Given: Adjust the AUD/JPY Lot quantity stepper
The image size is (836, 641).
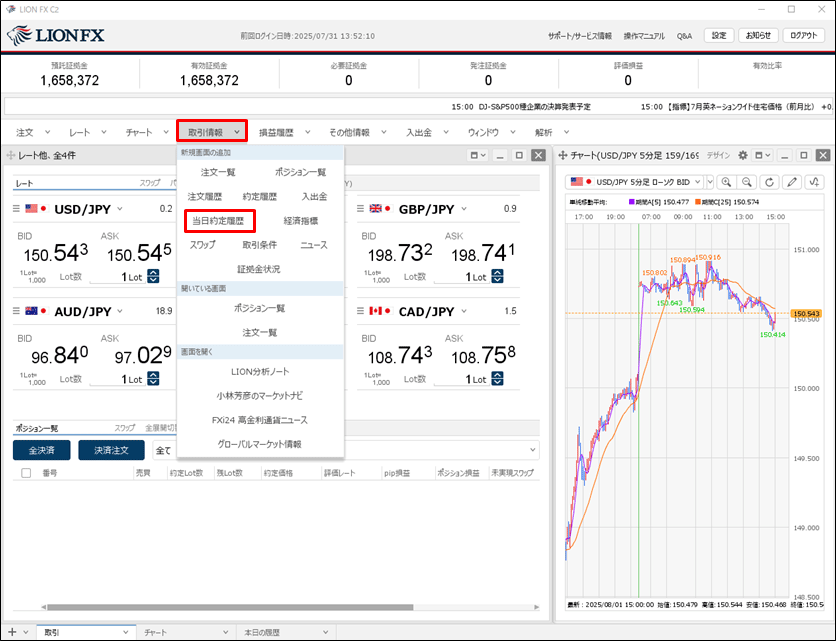Looking at the screenshot, I should pyautogui.click(x=153, y=379).
